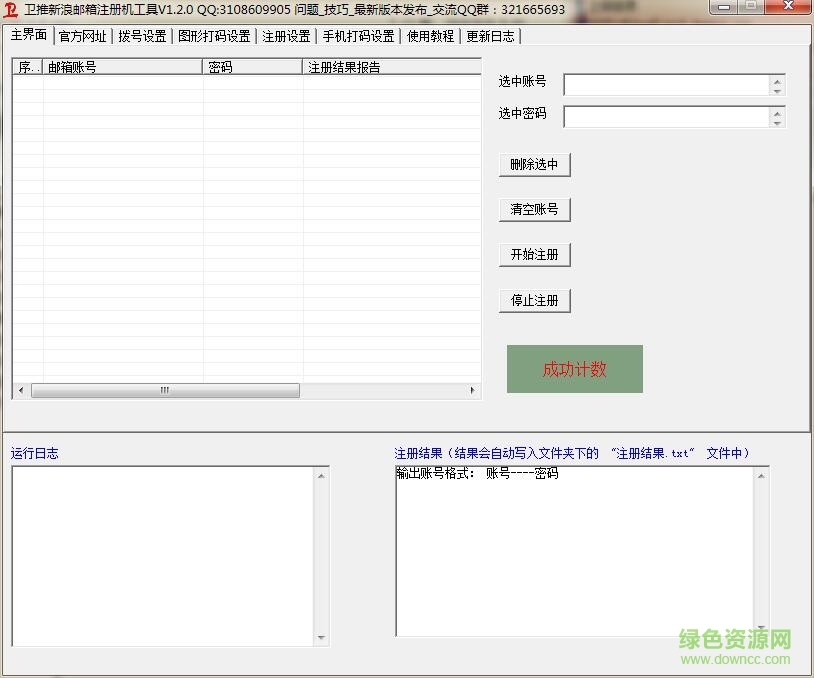Click the down arrow beside 选中密码 field

(x=778, y=122)
